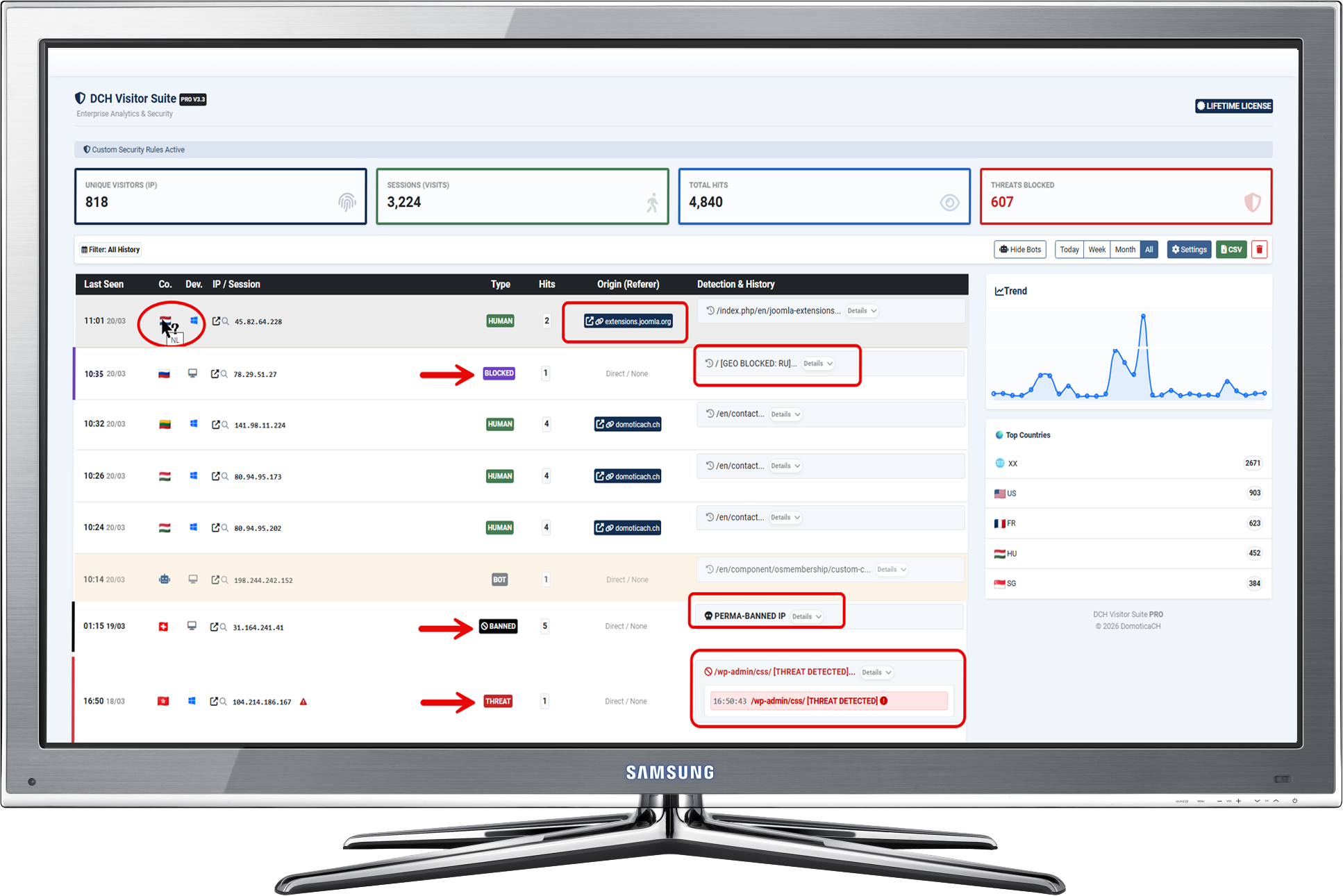The width and height of the screenshot is (1343, 896).
Task: Click the Windows device icon for 141.98.11.224
Action: point(193,424)
